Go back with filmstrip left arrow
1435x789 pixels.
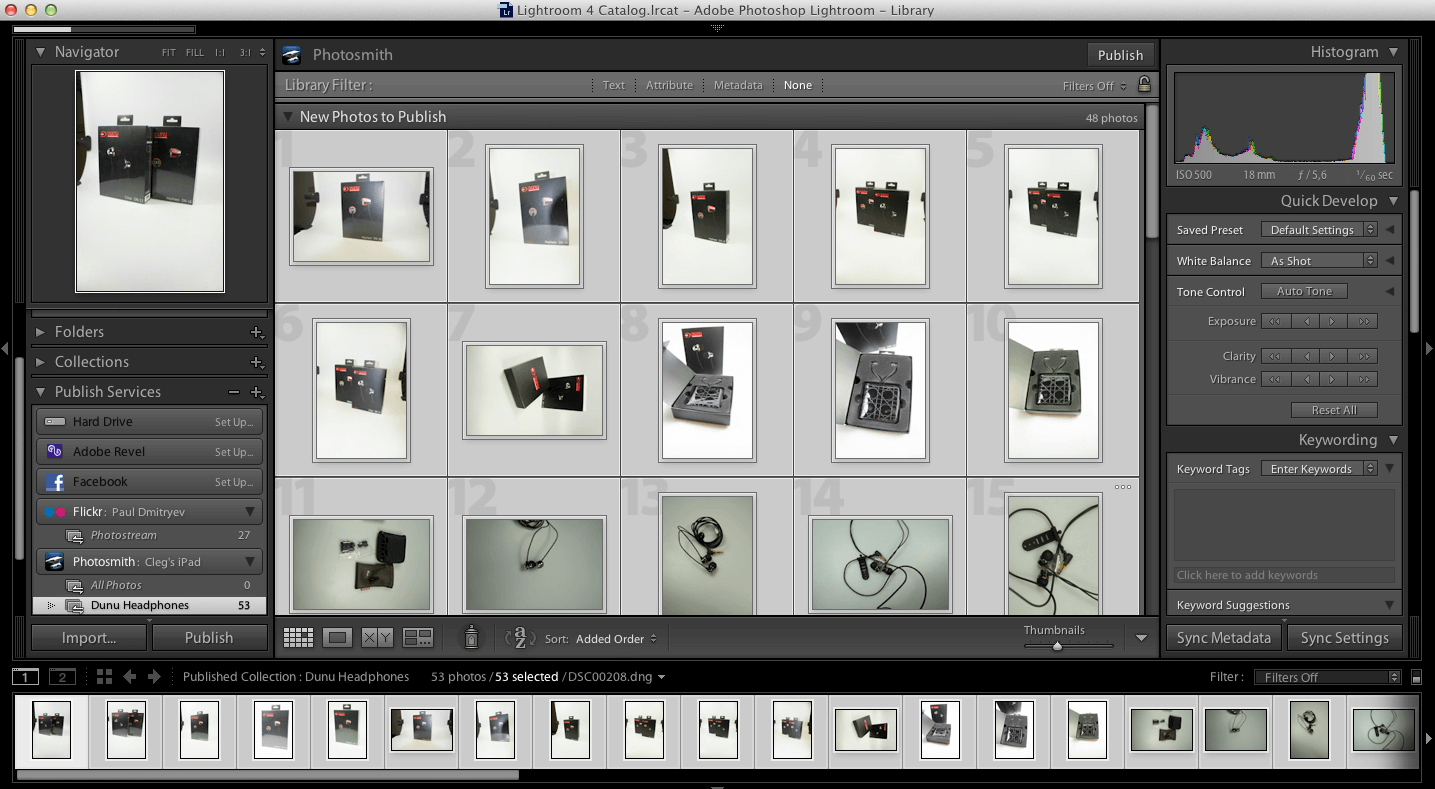pyautogui.click(x=130, y=677)
